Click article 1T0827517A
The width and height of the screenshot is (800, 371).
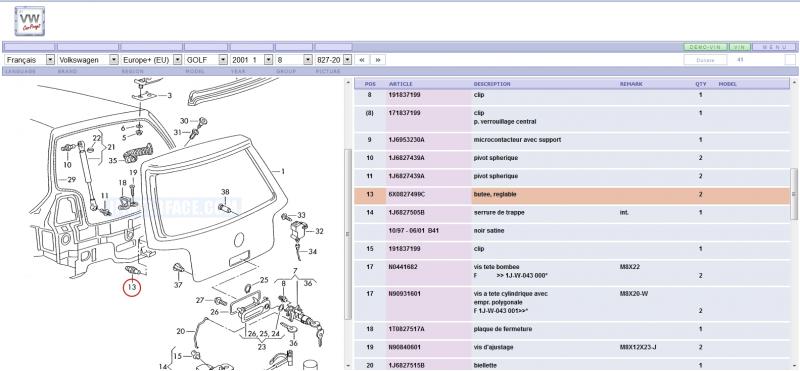pos(407,329)
